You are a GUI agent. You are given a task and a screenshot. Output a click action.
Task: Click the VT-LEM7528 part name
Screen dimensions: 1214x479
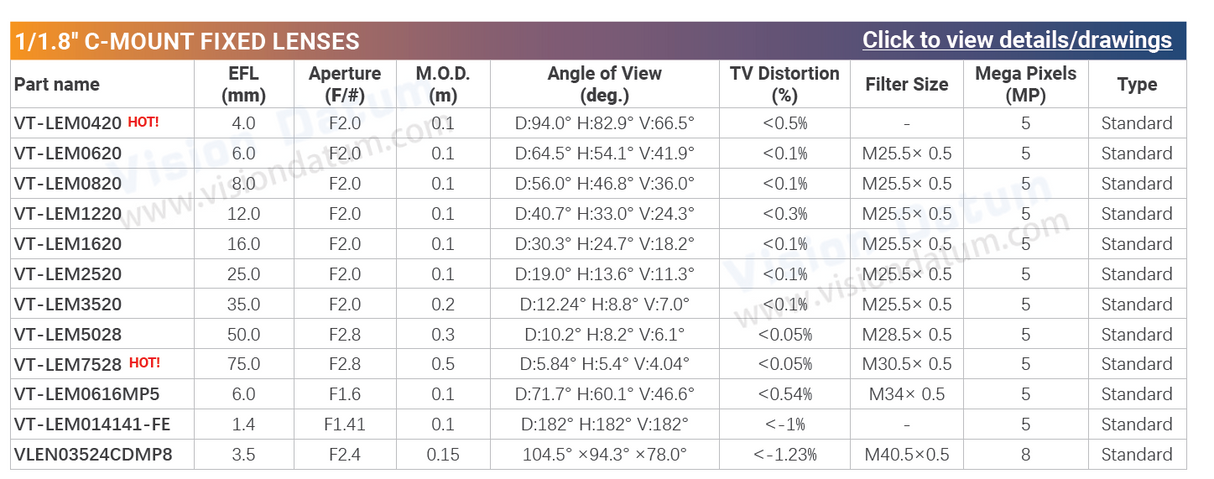pos(68,364)
